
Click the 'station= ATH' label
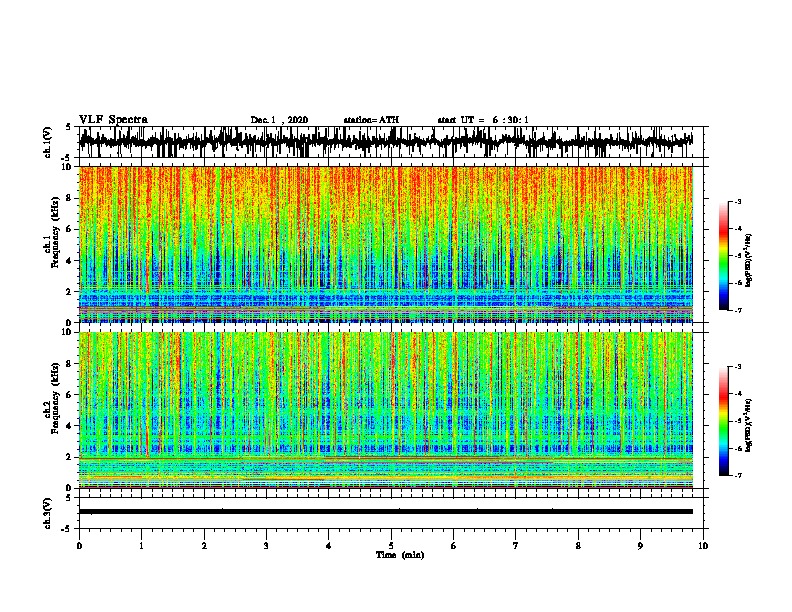[x=371, y=120]
